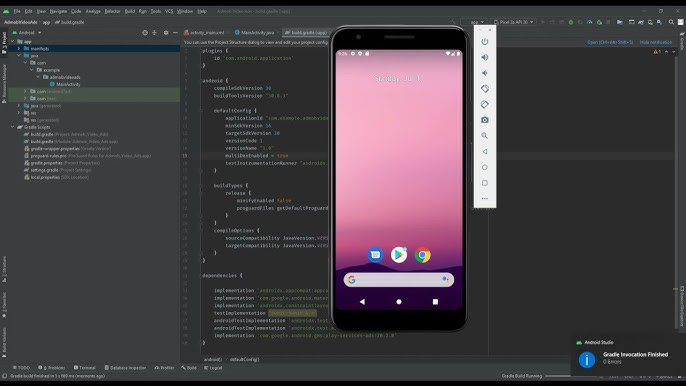Open the Database Inspector tool window
The width and height of the screenshot is (686, 386).
(125, 368)
